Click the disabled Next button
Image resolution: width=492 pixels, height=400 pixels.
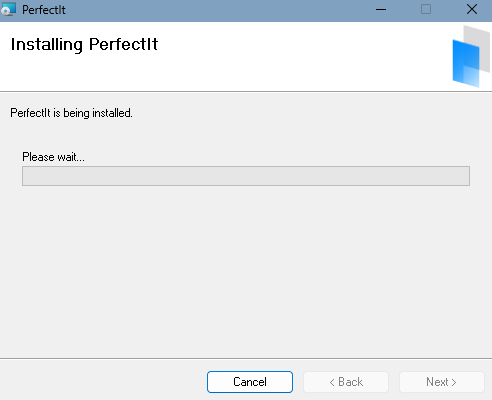coord(442,382)
